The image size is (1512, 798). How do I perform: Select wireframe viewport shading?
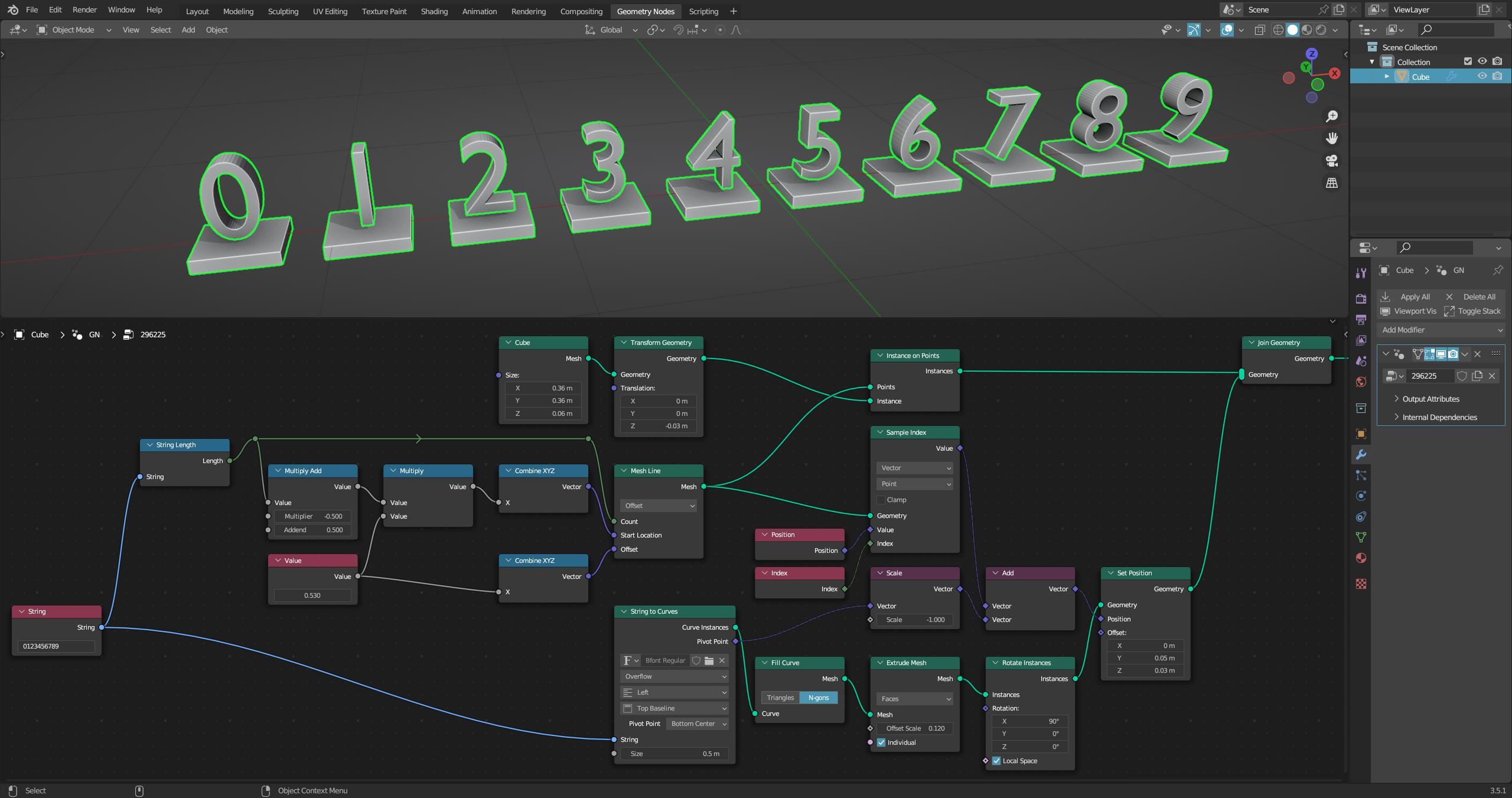(1278, 30)
